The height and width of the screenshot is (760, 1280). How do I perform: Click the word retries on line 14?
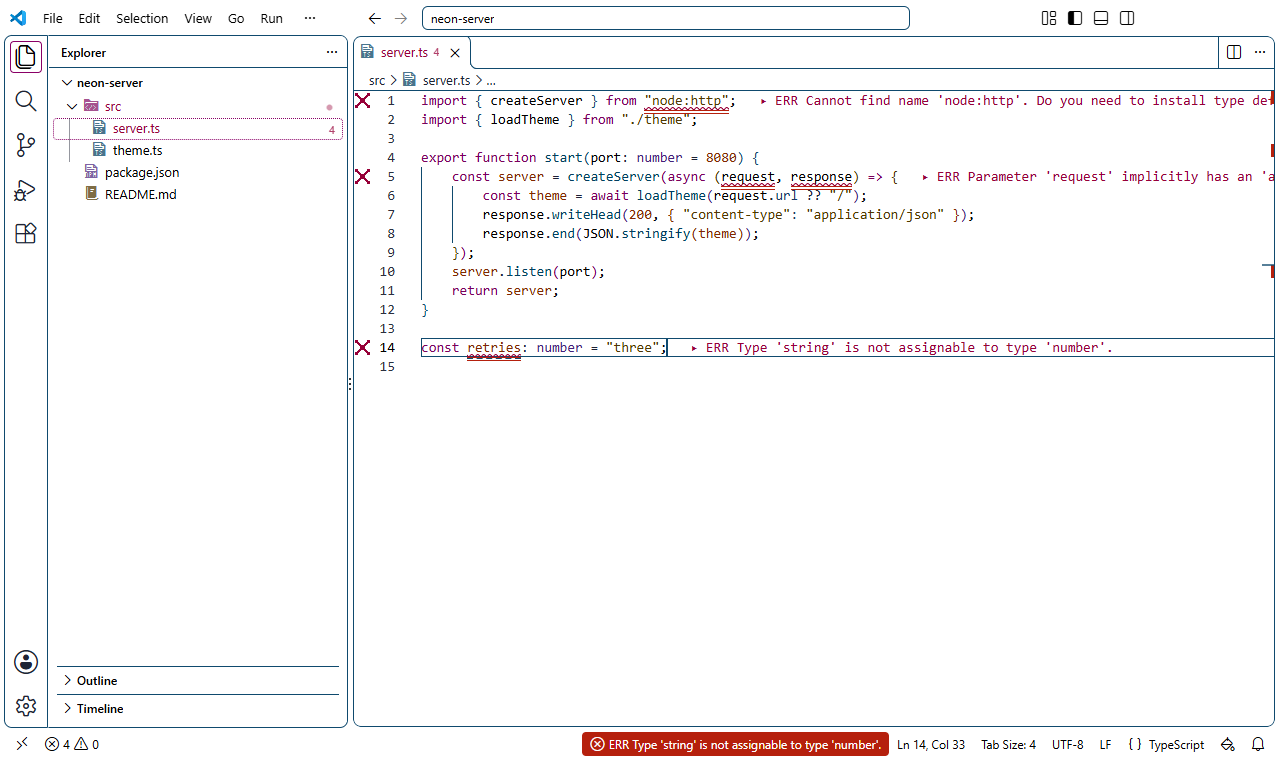point(494,348)
